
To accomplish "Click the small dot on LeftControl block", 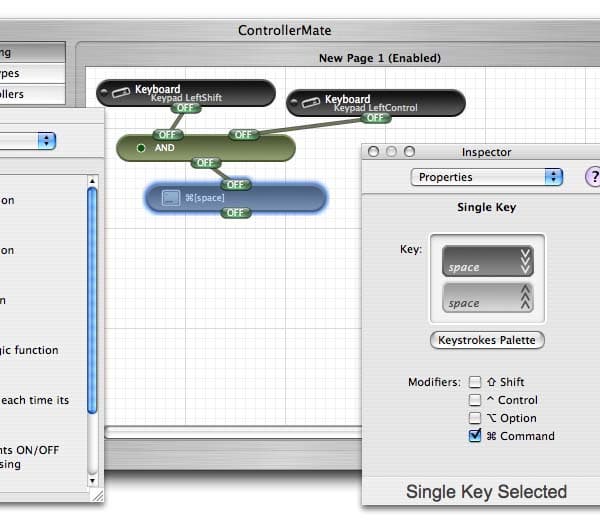I will coord(293,102).
